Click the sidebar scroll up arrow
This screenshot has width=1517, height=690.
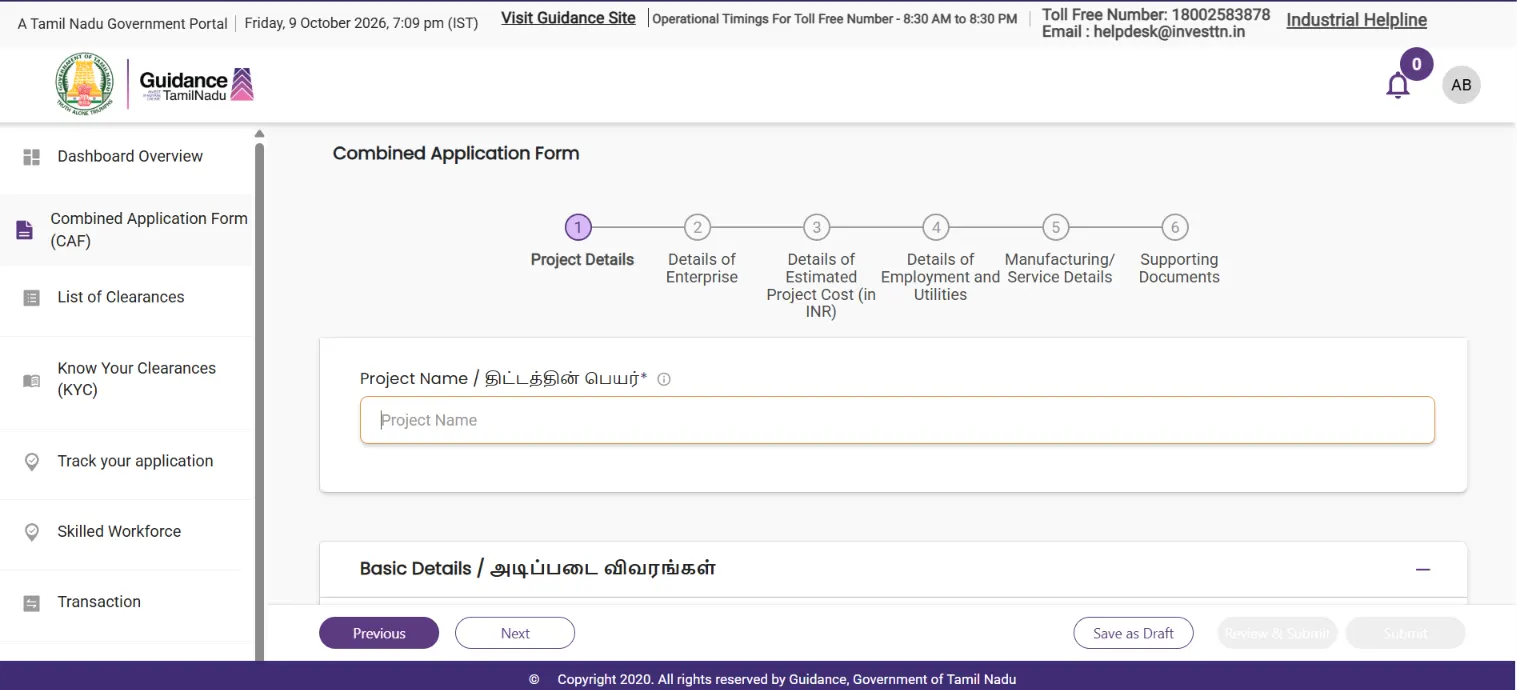pyautogui.click(x=259, y=134)
